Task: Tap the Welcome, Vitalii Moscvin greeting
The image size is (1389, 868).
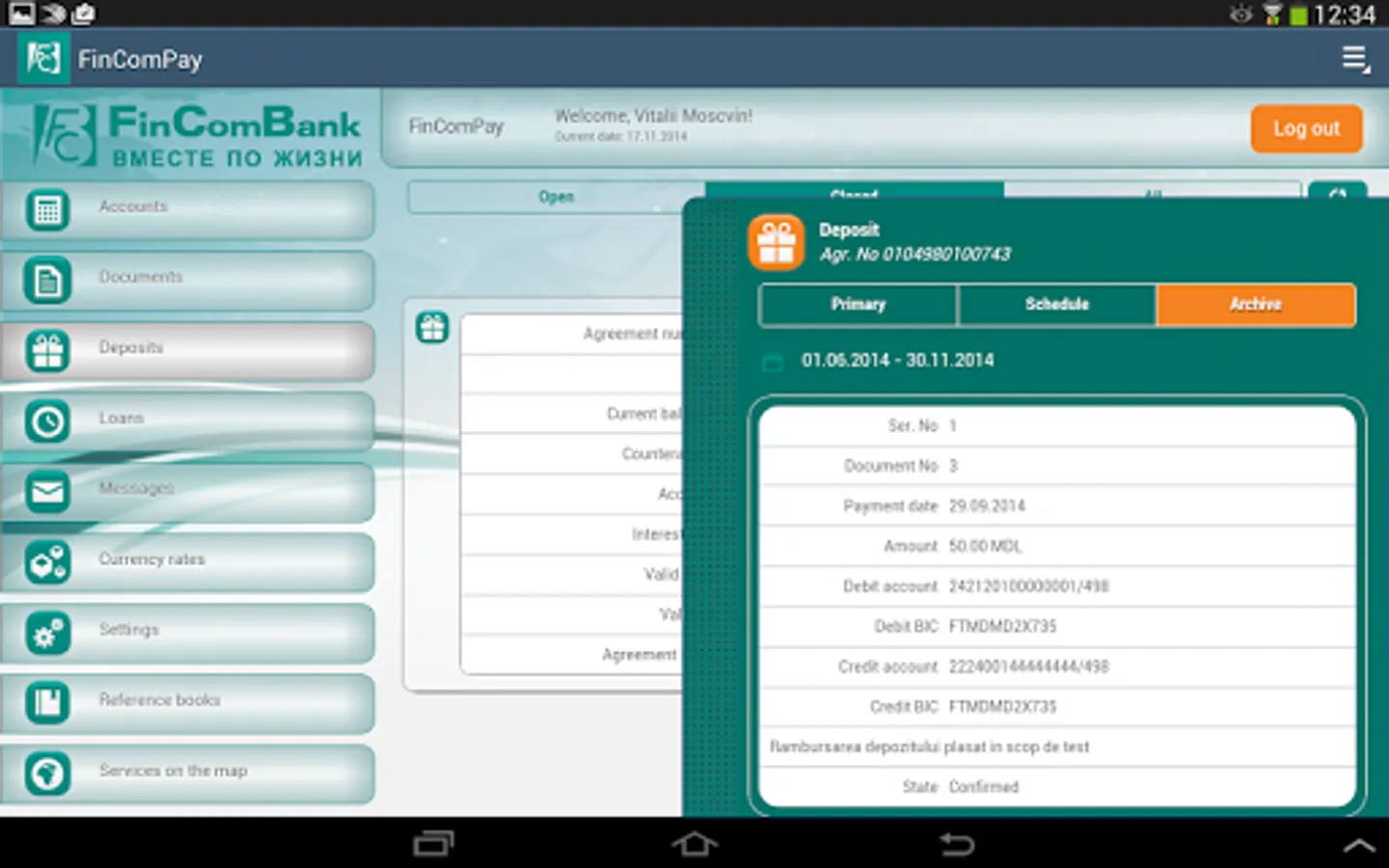Action: click(653, 116)
